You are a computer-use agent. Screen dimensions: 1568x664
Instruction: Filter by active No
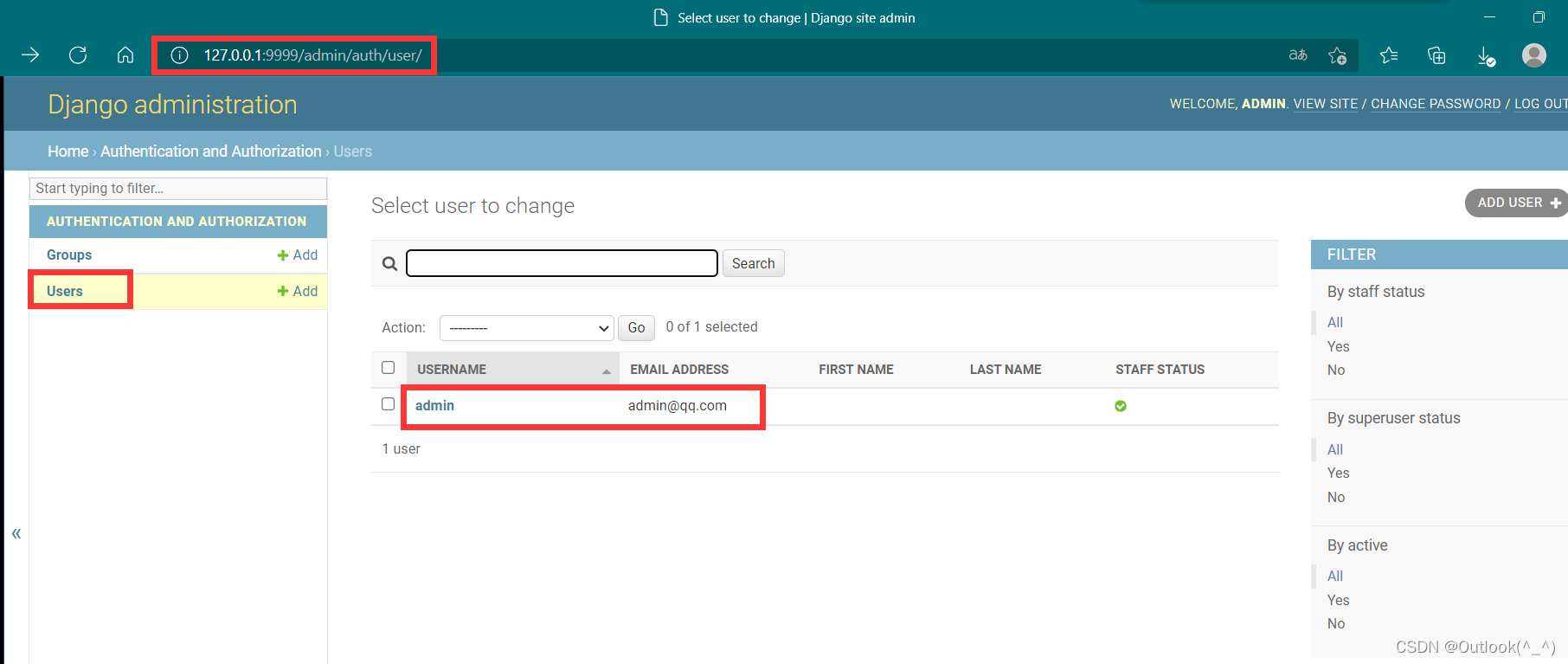[1336, 624]
